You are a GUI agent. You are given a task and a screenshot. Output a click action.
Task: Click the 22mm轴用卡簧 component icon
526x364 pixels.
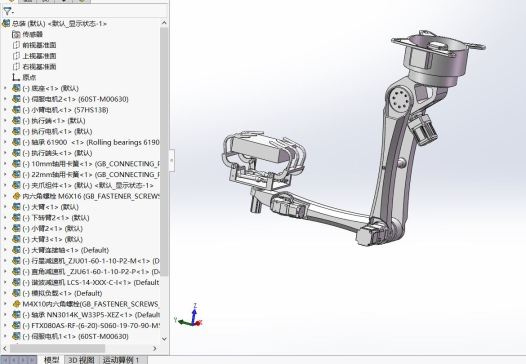[x=16, y=174]
